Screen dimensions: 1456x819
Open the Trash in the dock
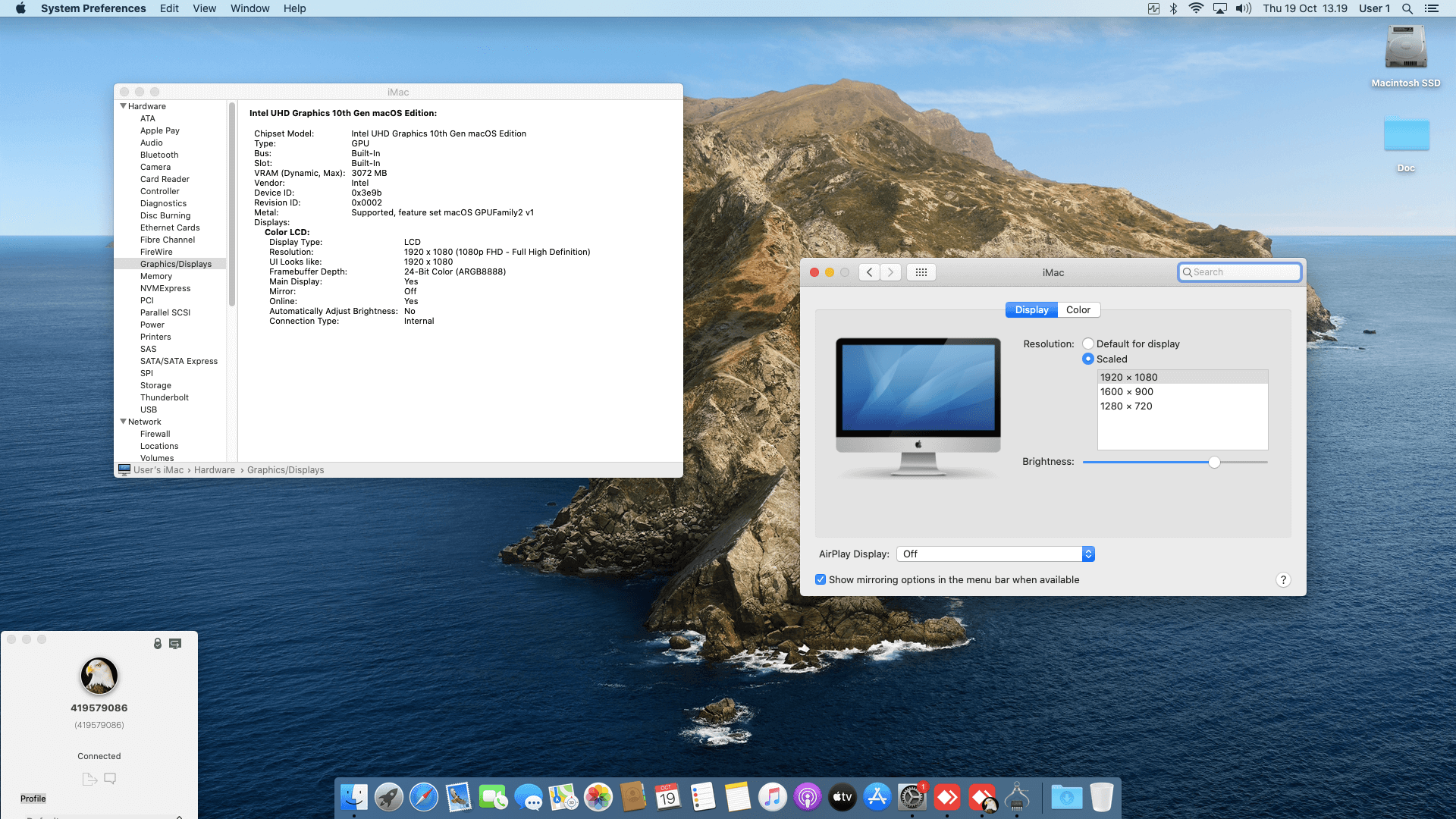tap(1102, 797)
